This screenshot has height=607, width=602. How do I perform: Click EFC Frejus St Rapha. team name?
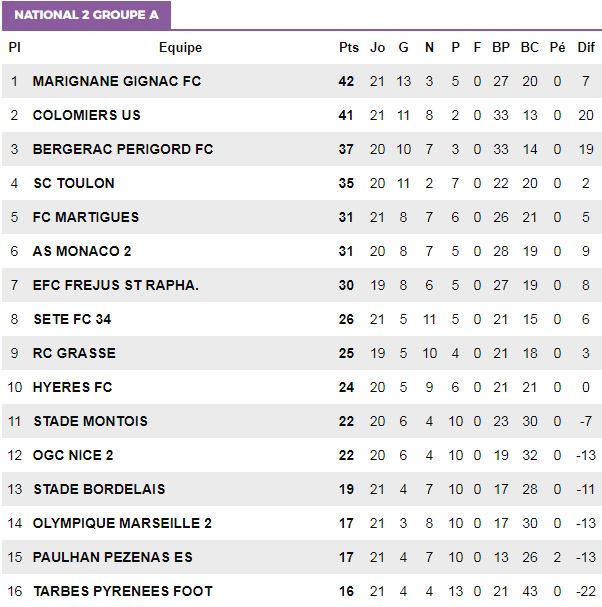coord(116,285)
